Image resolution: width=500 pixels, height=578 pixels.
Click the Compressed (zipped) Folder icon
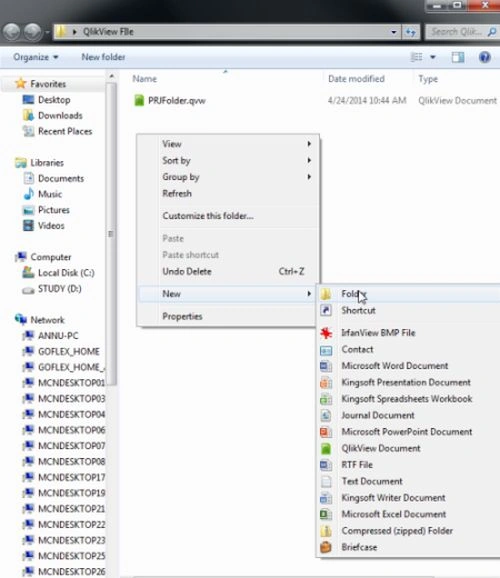click(326, 531)
